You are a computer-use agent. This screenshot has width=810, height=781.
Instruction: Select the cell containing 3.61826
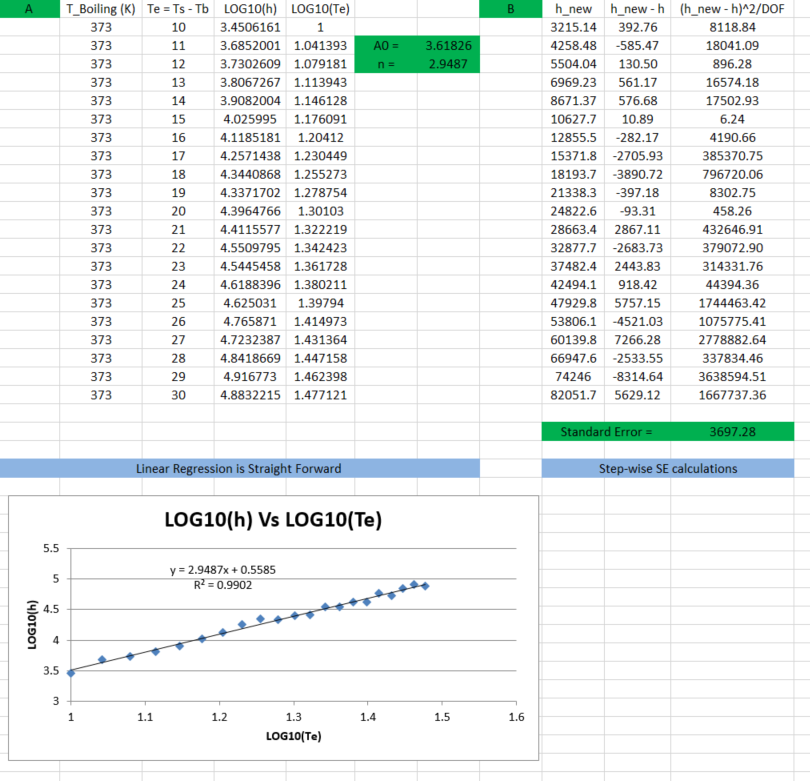448,46
